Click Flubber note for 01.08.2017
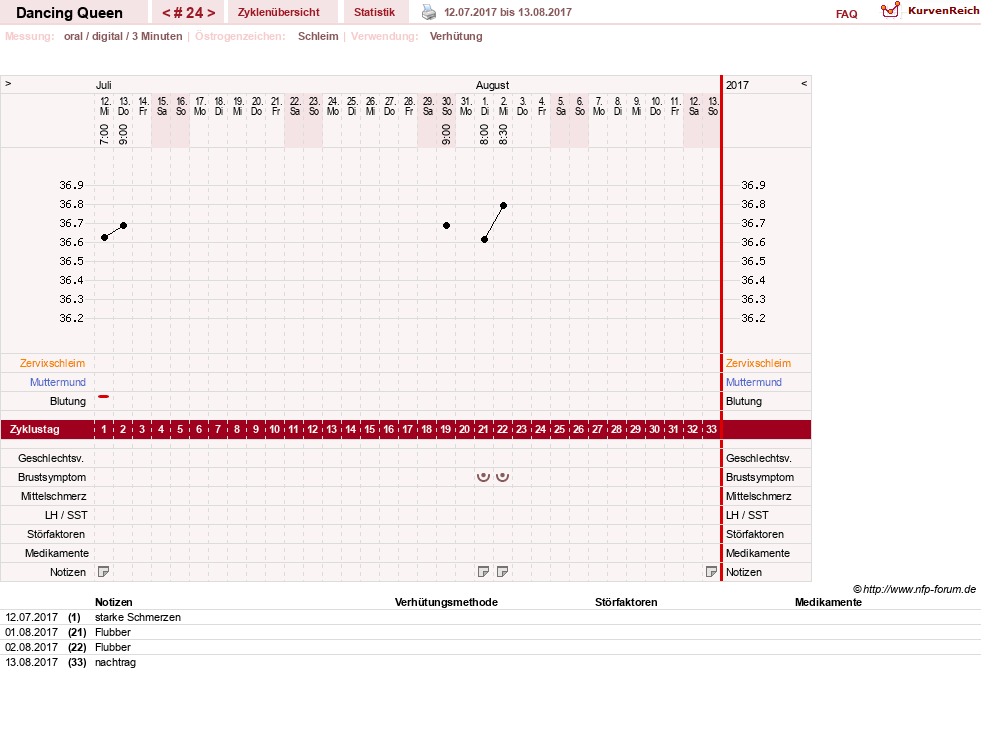Screen dimensions: 981x741 point(113,632)
